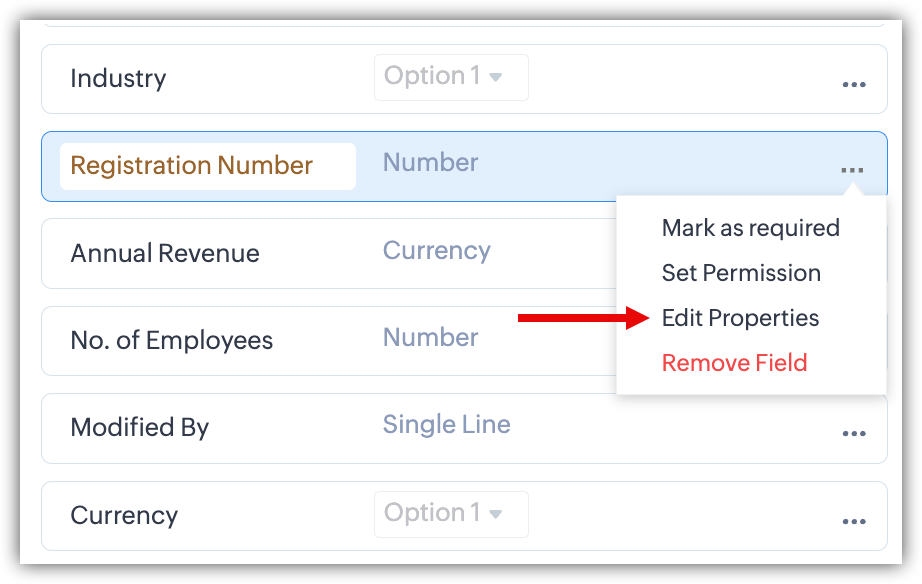Select the Currency field label in the last row
The width and height of the screenshot is (922, 584).
click(x=124, y=516)
